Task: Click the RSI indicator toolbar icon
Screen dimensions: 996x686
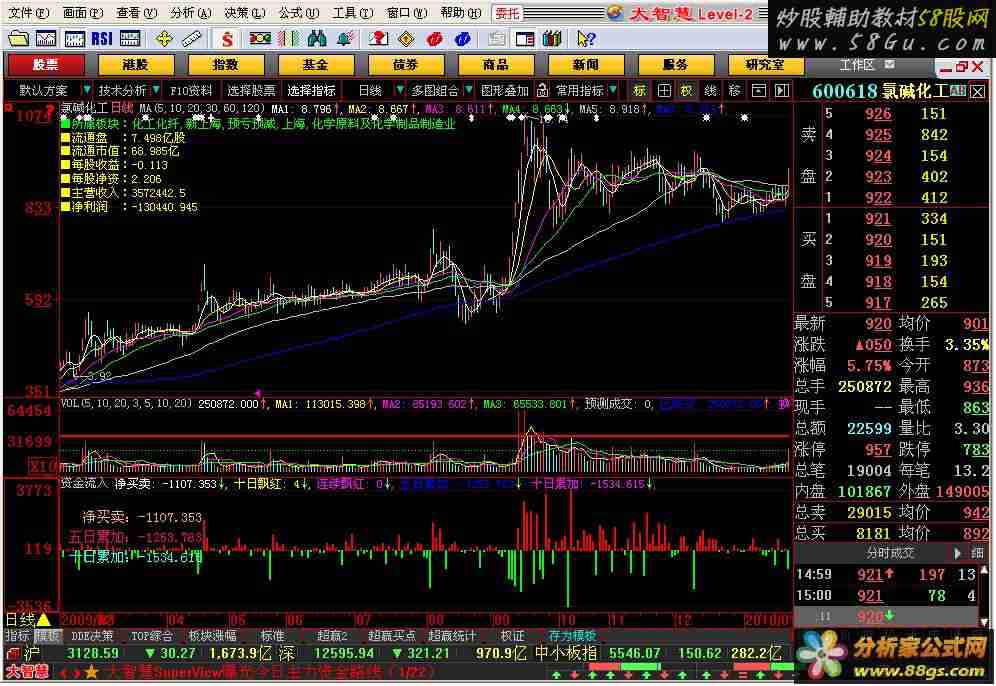Action: pyautogui.click(x=101, y=39)
